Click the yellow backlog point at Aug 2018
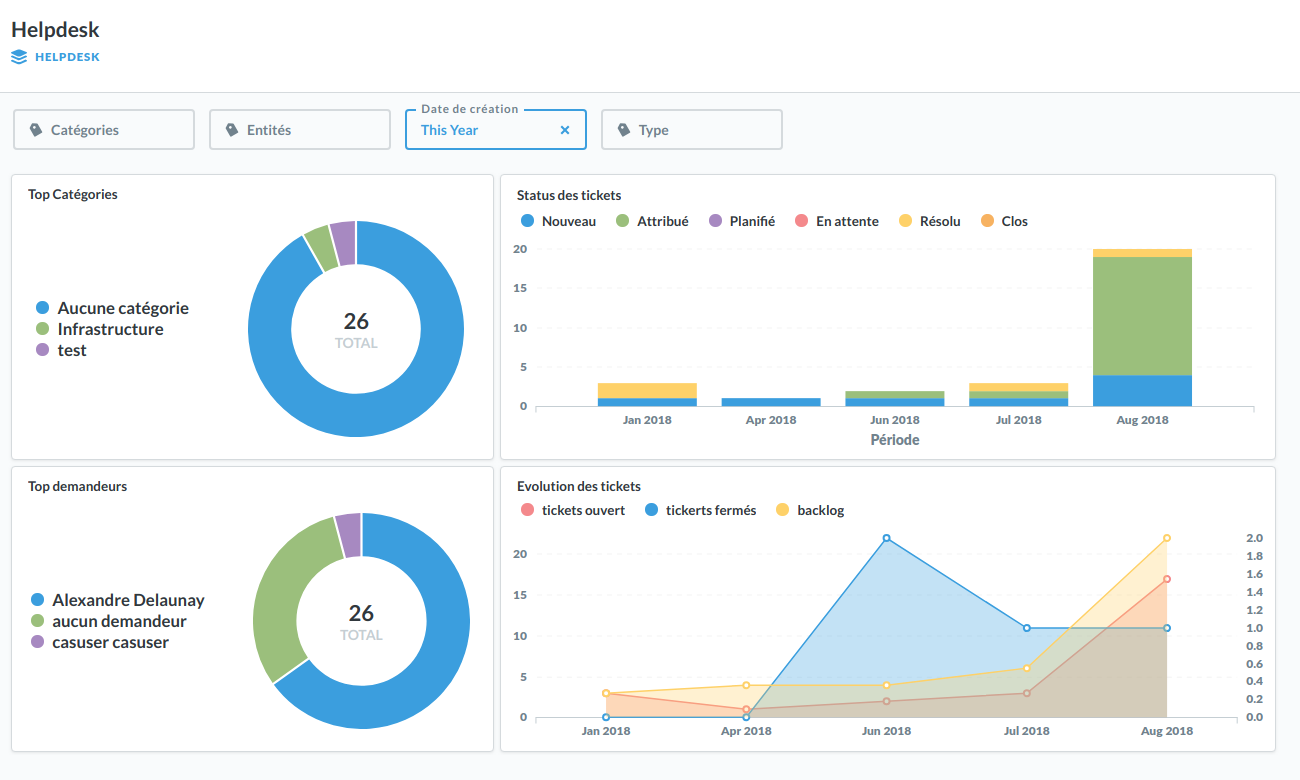Image resolution: width=1300 pixels, height=780 pixels. 1167,538
